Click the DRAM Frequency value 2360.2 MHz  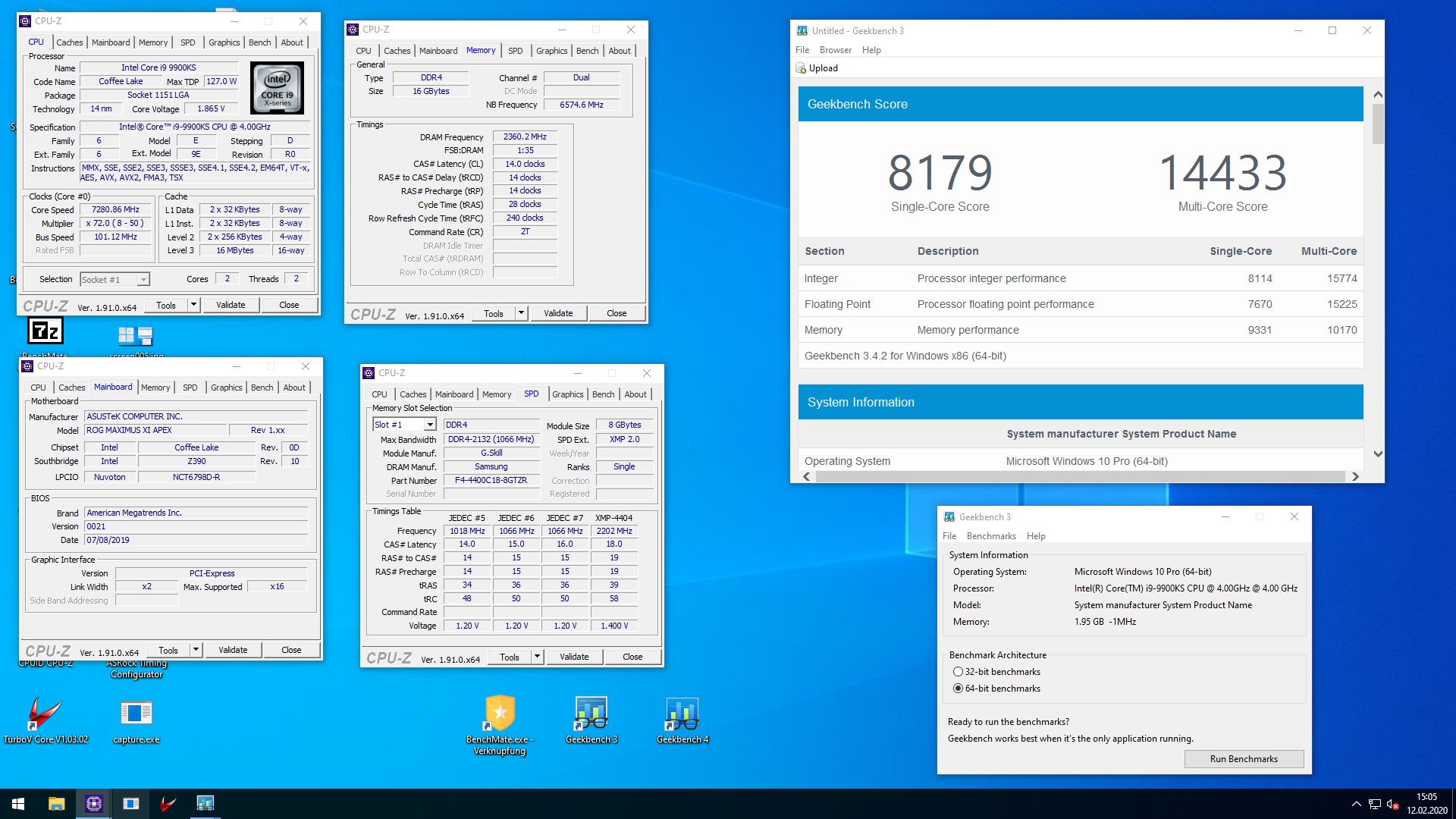coord(525,137)
